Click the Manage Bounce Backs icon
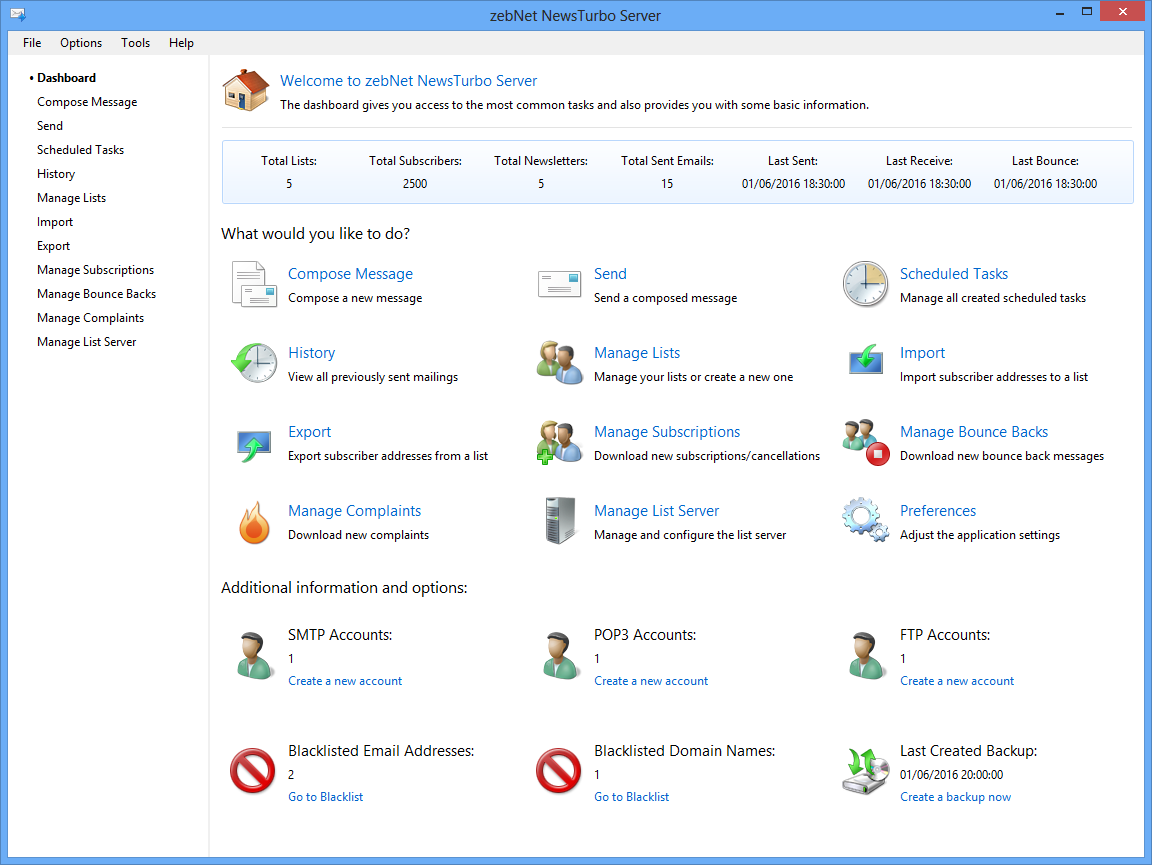The height and width of the screenshot is (865, 1152). (865, 442)
